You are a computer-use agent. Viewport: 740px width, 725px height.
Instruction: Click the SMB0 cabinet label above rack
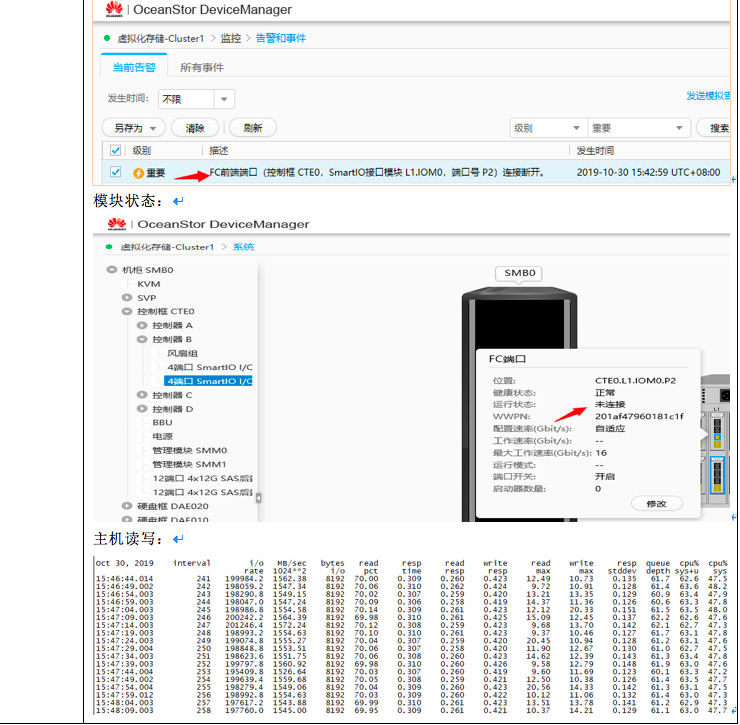click(519, 273)
